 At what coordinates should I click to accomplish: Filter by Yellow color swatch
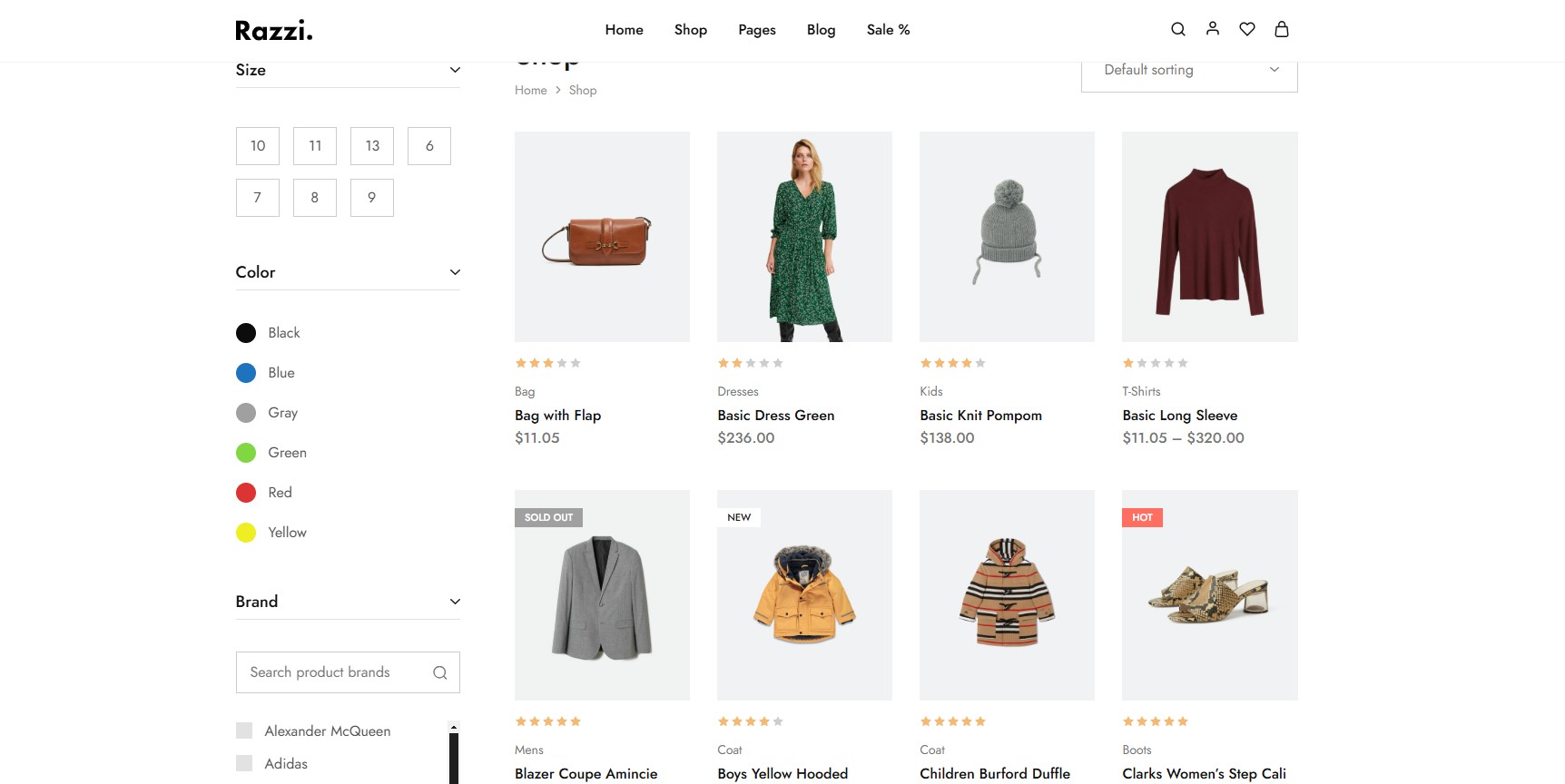pos(246,533)
